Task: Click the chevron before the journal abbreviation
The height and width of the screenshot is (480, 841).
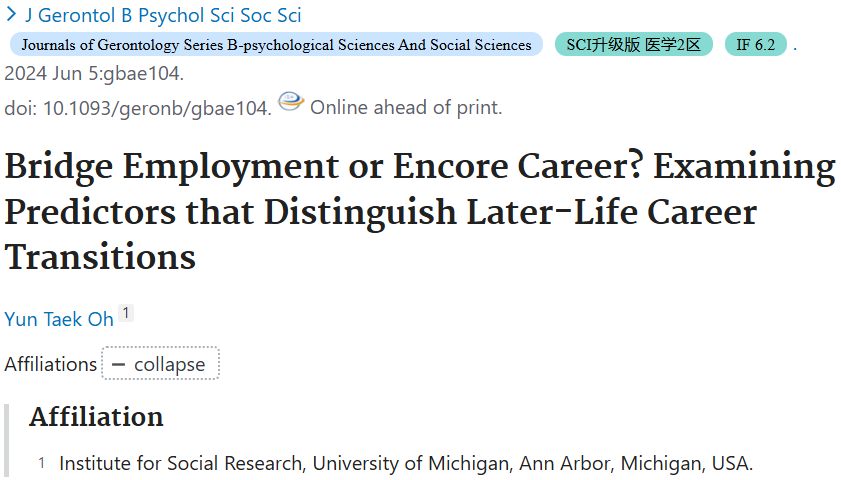Action: [x=11, y=14]
